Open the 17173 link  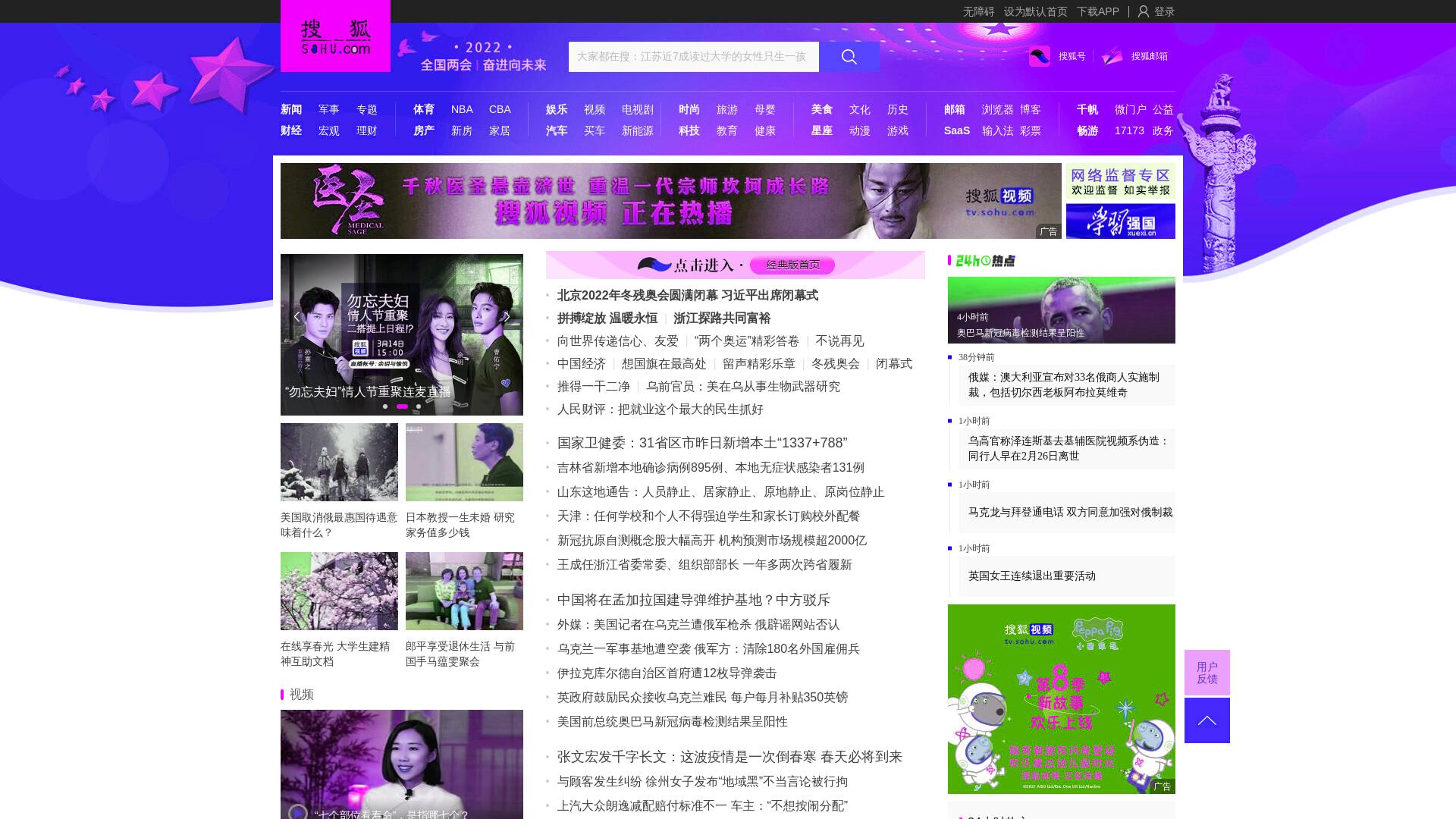(x=1129, y=130)
